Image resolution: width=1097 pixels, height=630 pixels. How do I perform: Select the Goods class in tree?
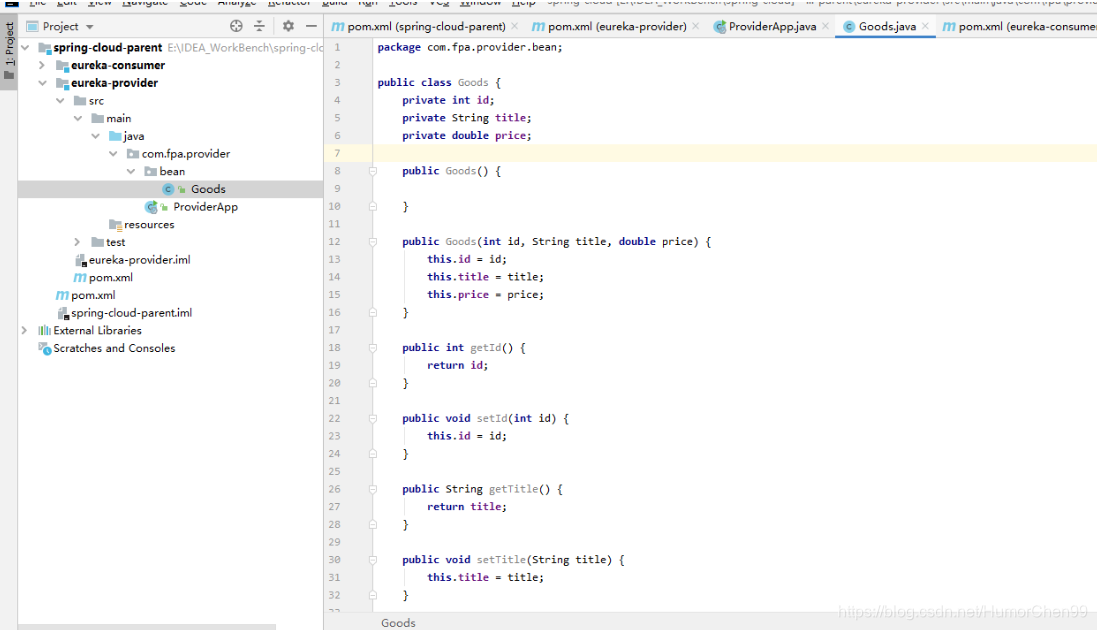(208, 189)
